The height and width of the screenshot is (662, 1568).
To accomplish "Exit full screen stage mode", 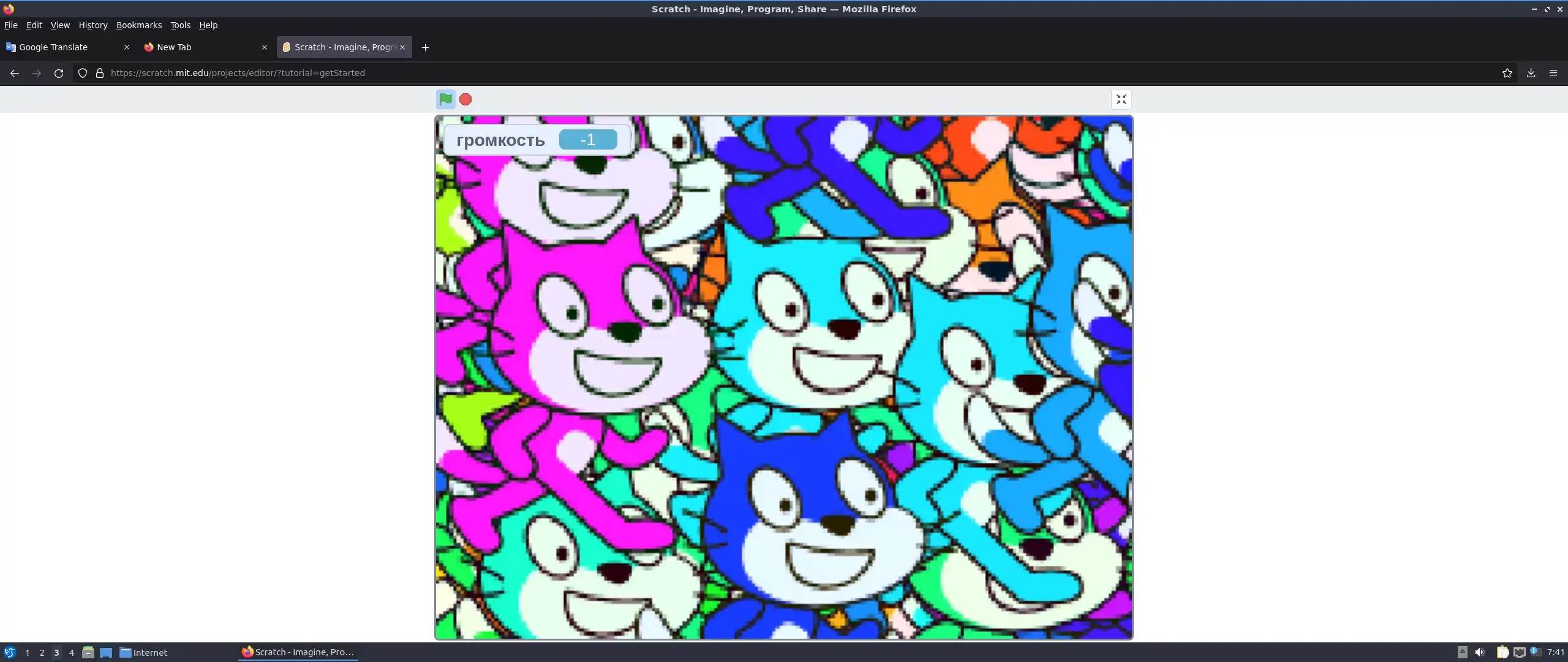I will pos(1121,99).
